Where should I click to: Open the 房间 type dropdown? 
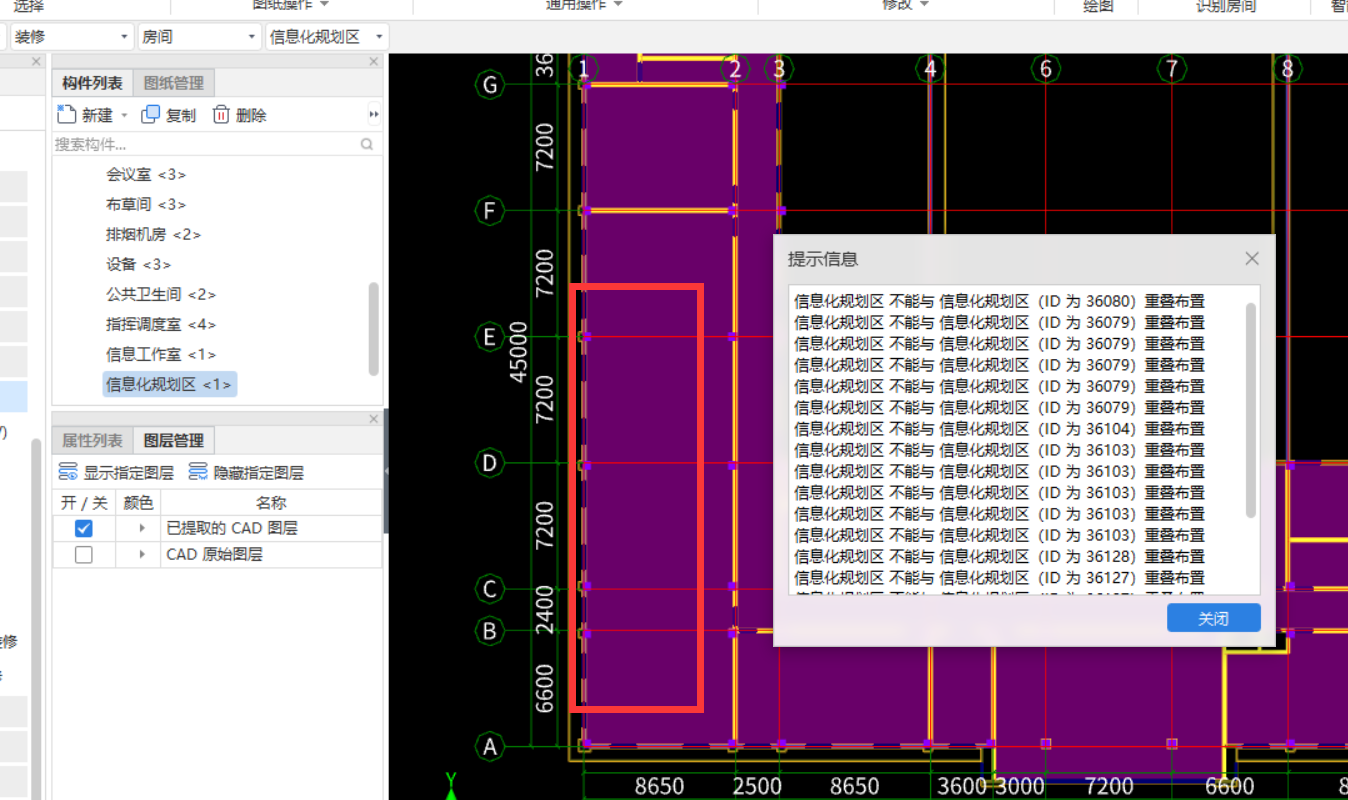pyautogui.click(x=199, y=37)
